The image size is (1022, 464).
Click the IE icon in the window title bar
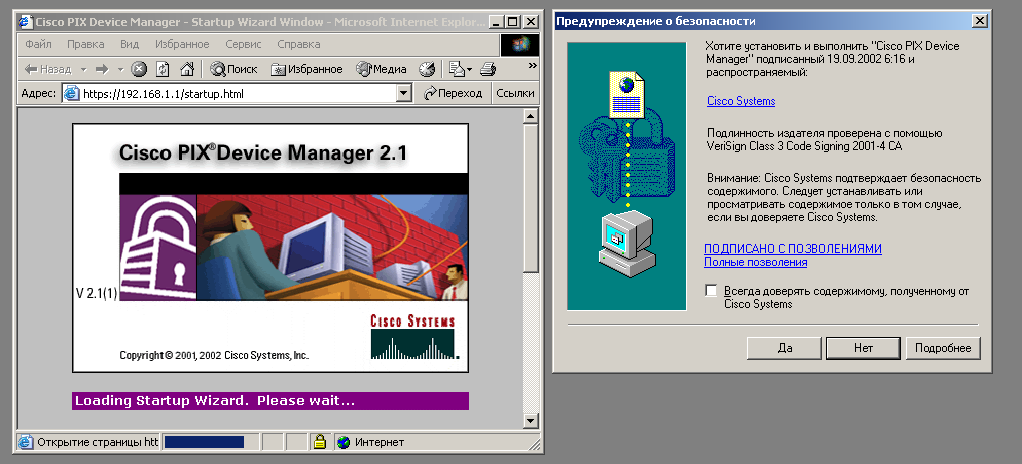25,22
